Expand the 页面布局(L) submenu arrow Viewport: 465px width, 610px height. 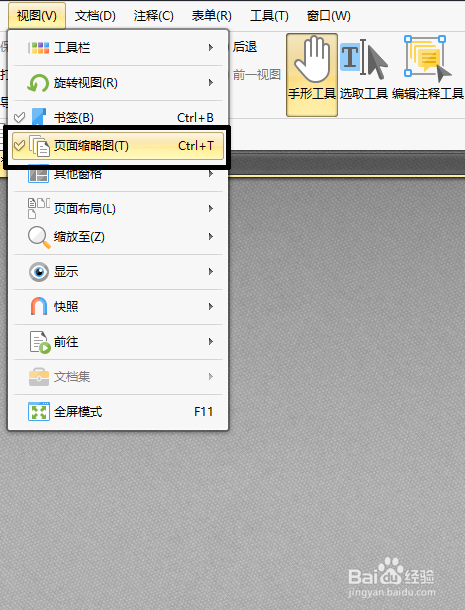point(211,209)
